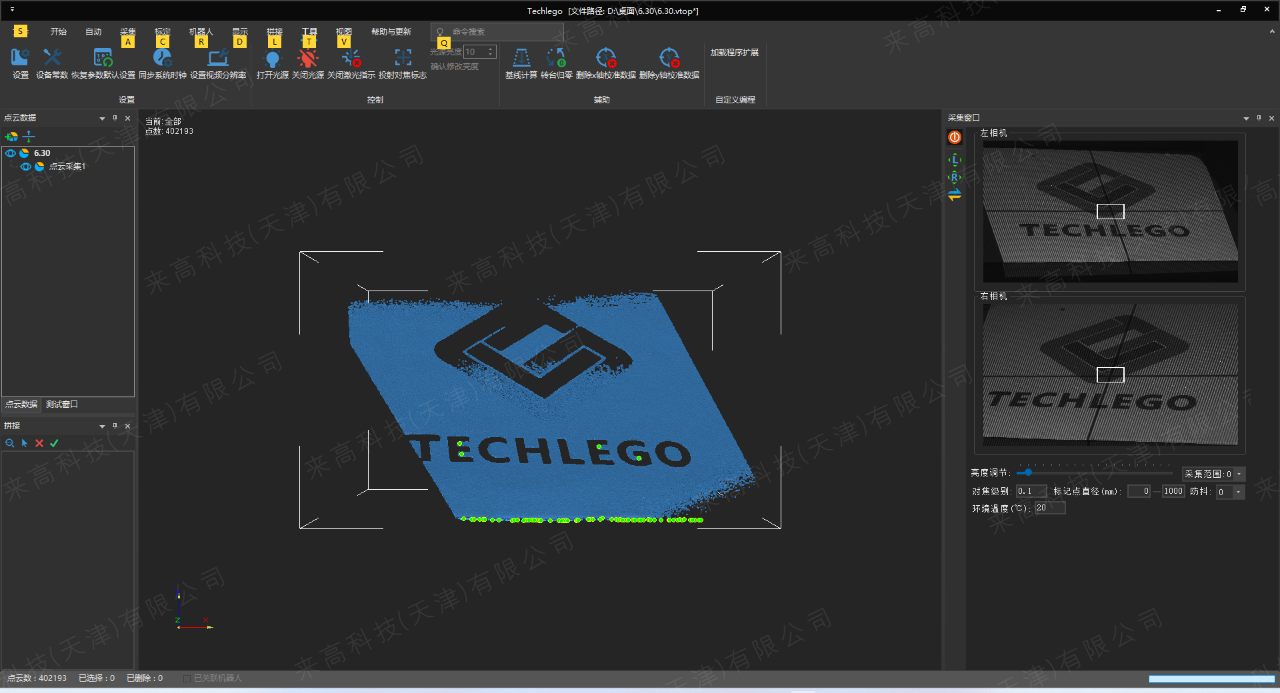Toggle visibility eye for 6.30 item
Viewport: 1280px width, 693px height.
tap(10, 153)
